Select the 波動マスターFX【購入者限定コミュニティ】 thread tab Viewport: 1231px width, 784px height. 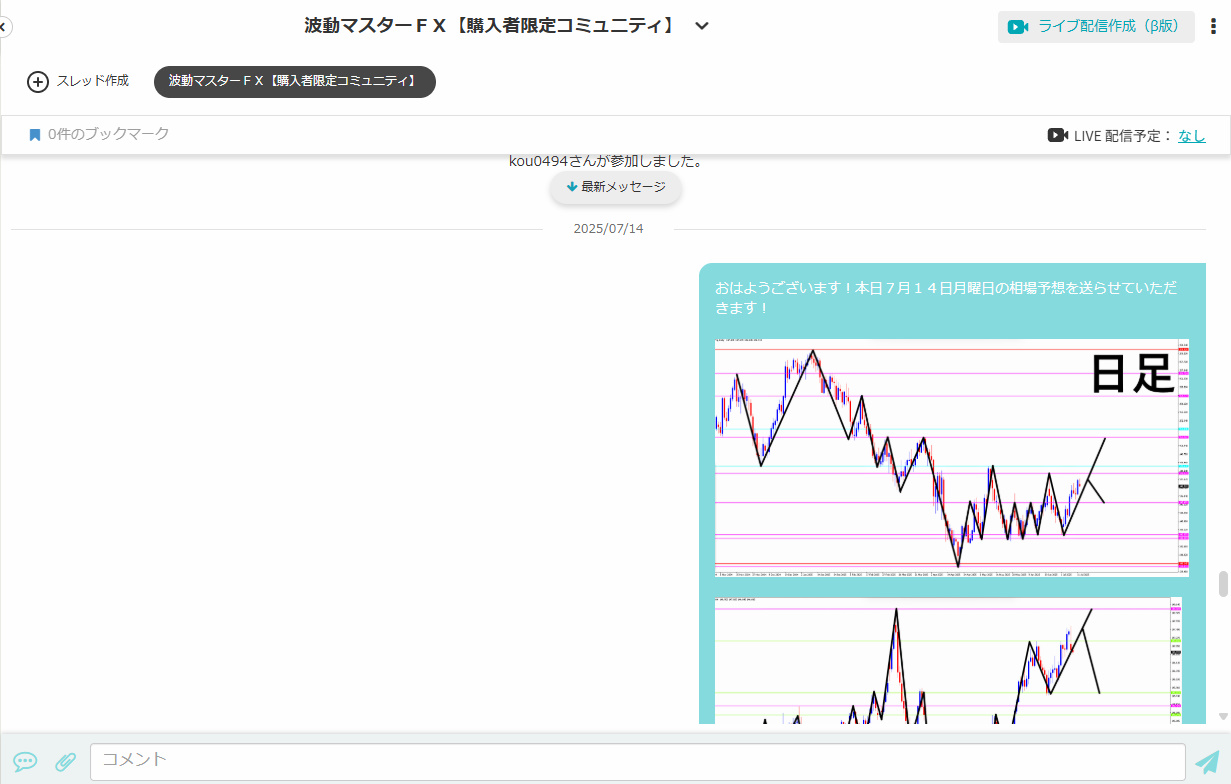295,81
